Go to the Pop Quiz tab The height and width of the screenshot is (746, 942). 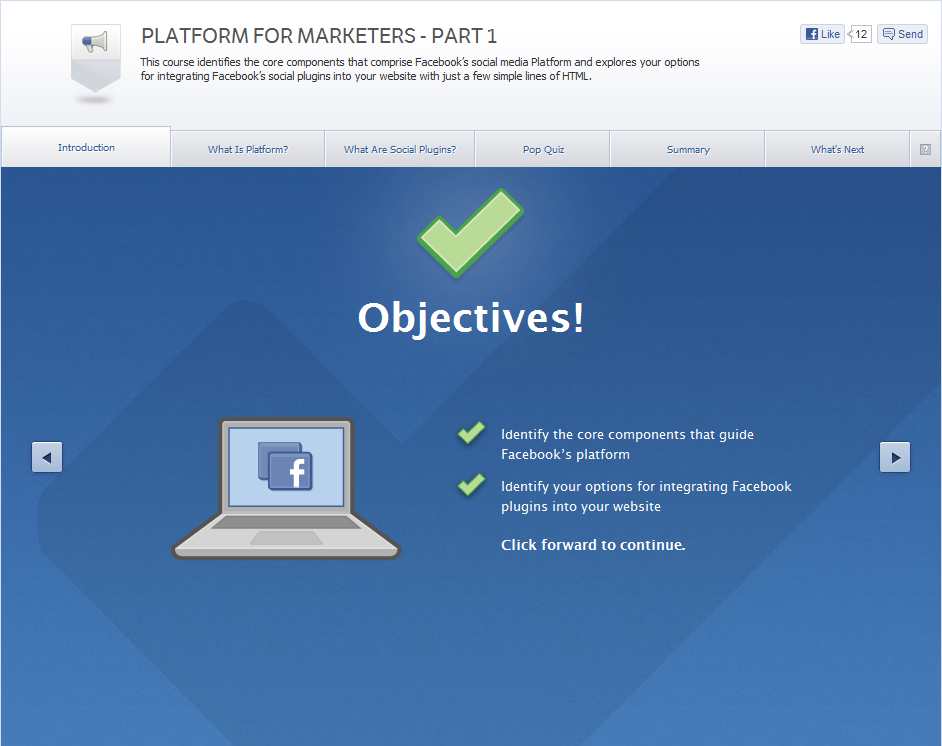tap(543, 150)
